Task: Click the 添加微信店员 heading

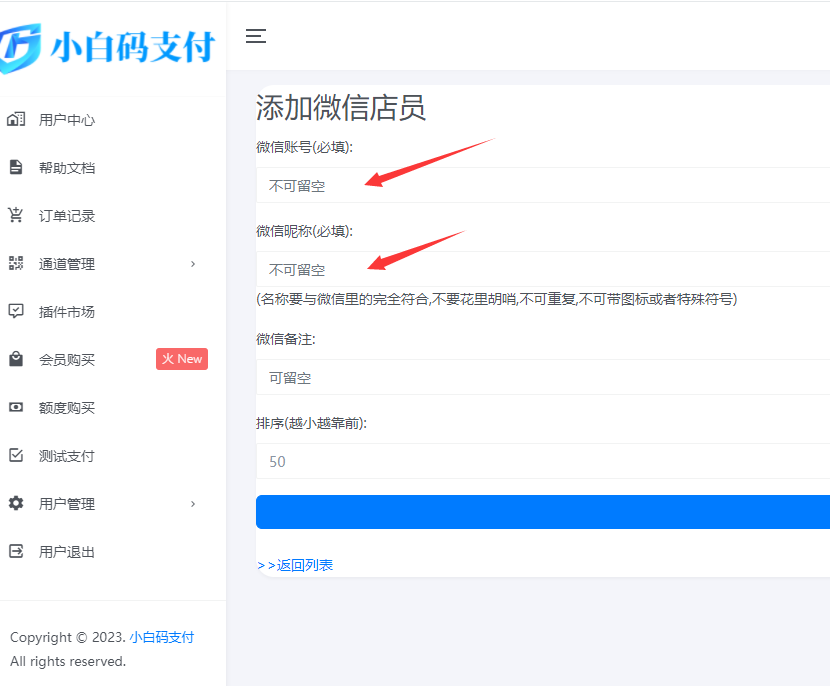Action: [x=341, y=107]
